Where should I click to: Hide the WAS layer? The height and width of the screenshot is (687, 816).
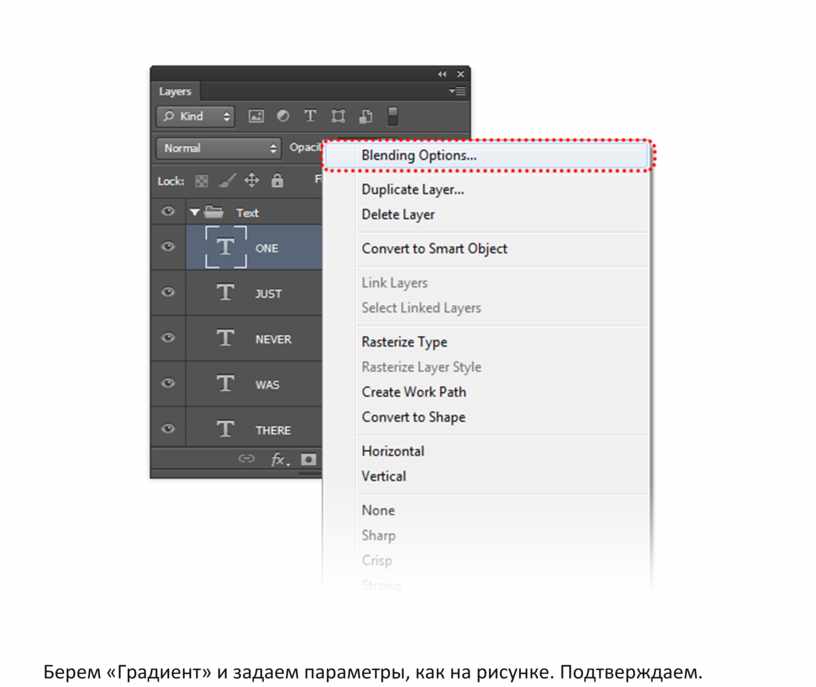[x=168, y=384]
